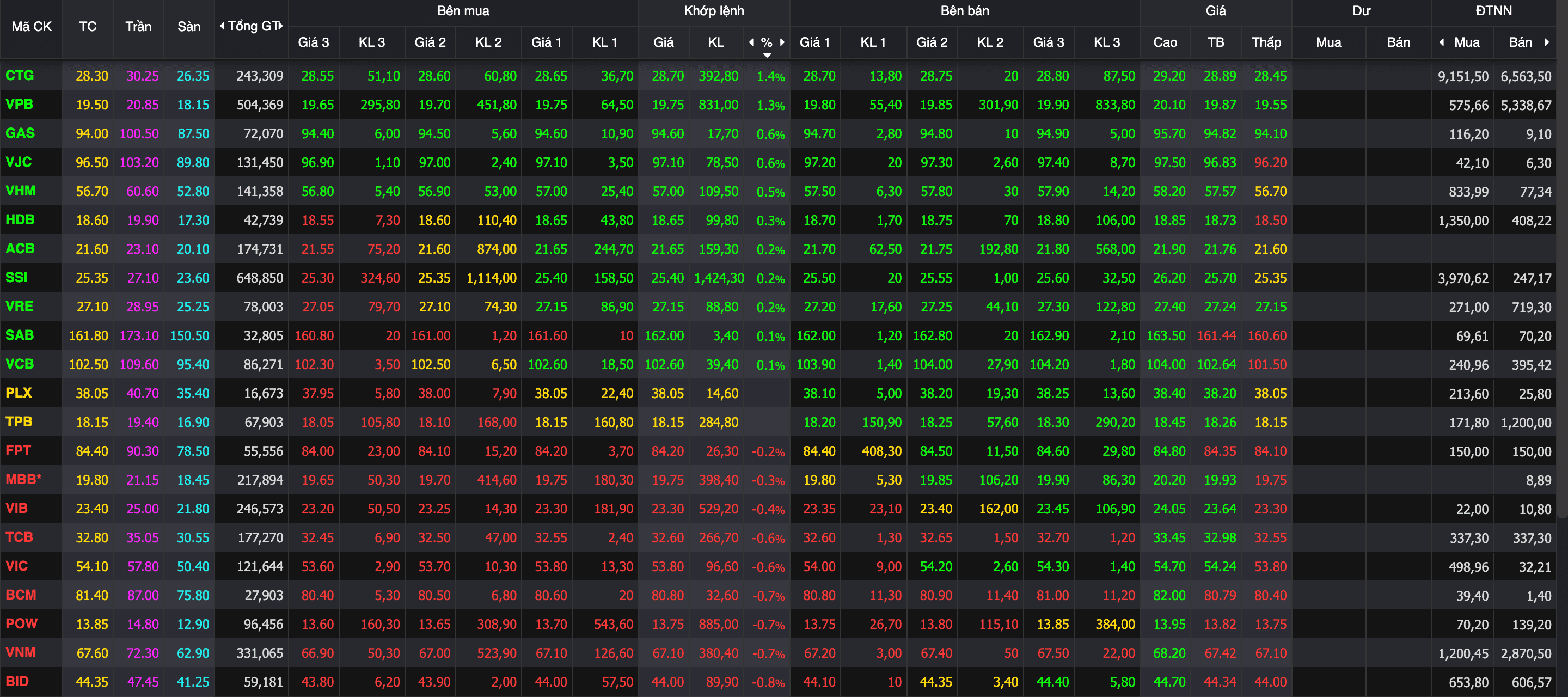1568x697 pixels.
Task: Select the MBB* ticker
Action: click(x=23, y=479)
